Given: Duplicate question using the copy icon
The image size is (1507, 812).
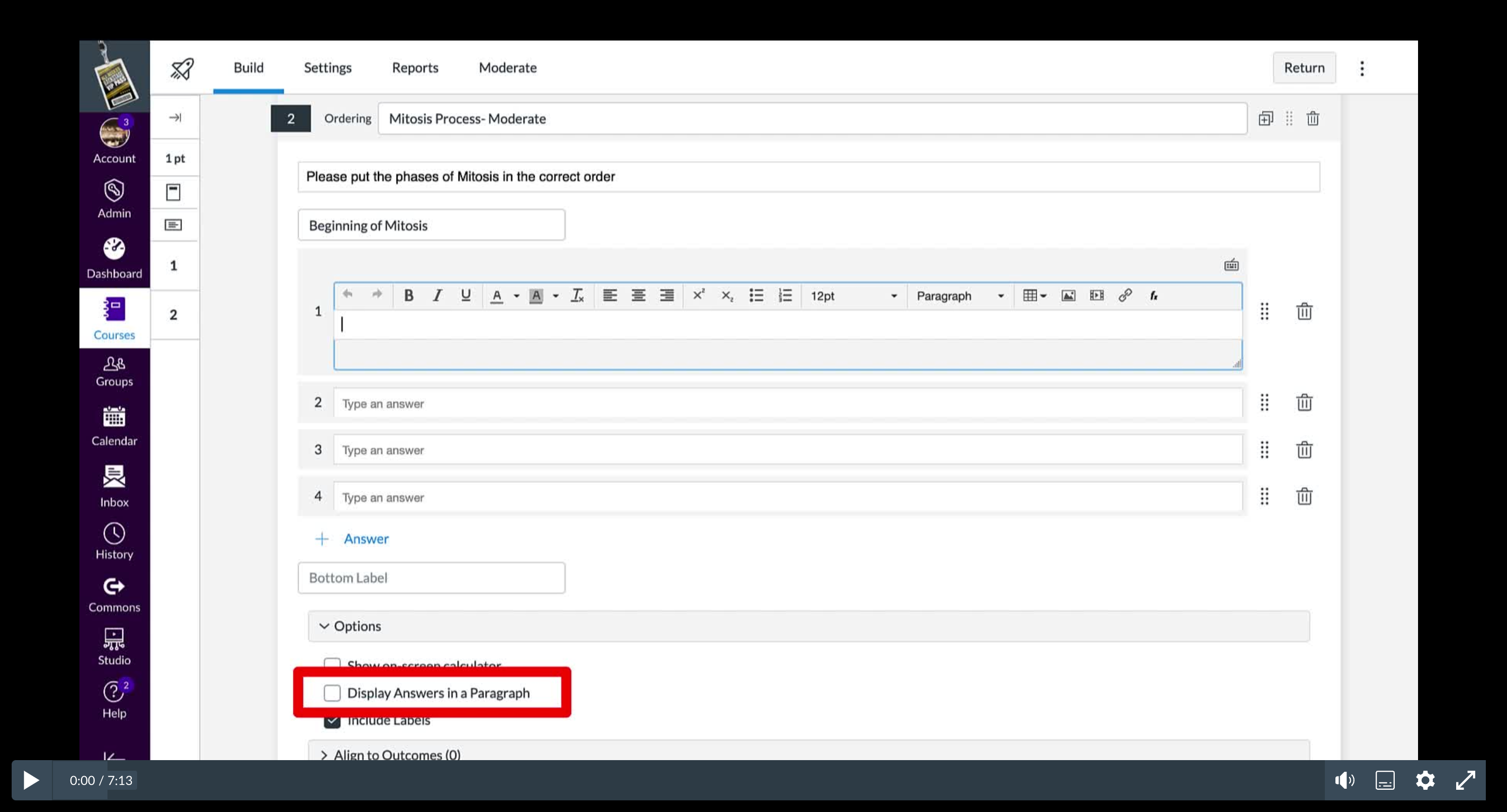Looking at the screenshot, I should tap(1266, 119).
